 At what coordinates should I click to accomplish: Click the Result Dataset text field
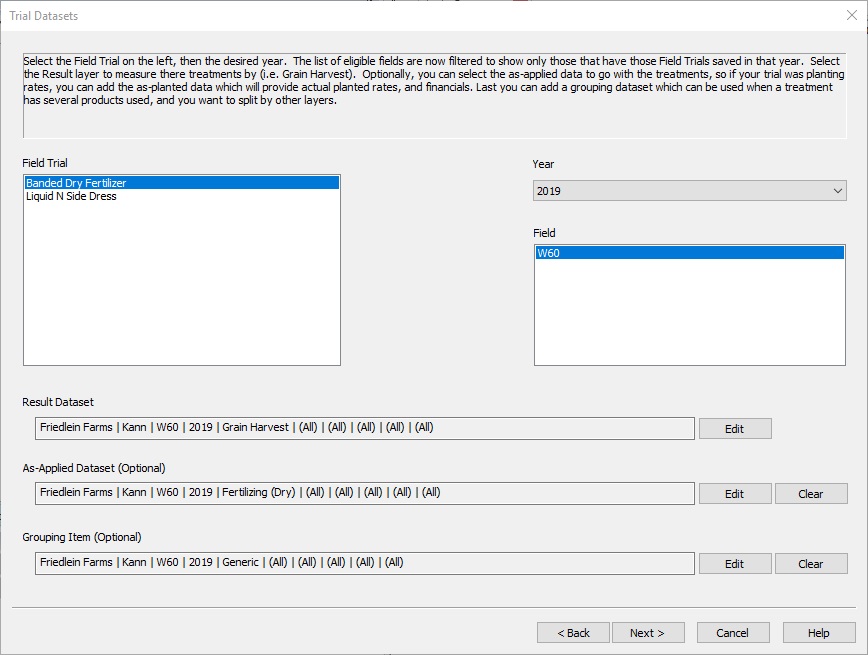tap(364, 428)
